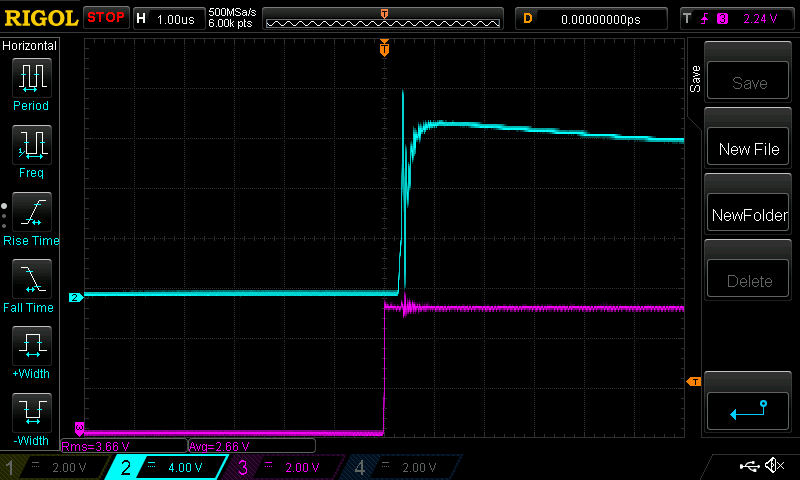
Task: Click the red STOP run status
Action: click(106, 18)
